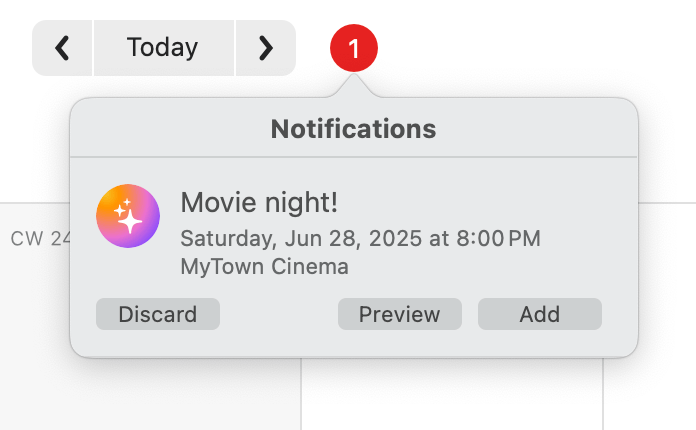
Task: Discard the Movie night invitation
Action: tap(158, 314)
